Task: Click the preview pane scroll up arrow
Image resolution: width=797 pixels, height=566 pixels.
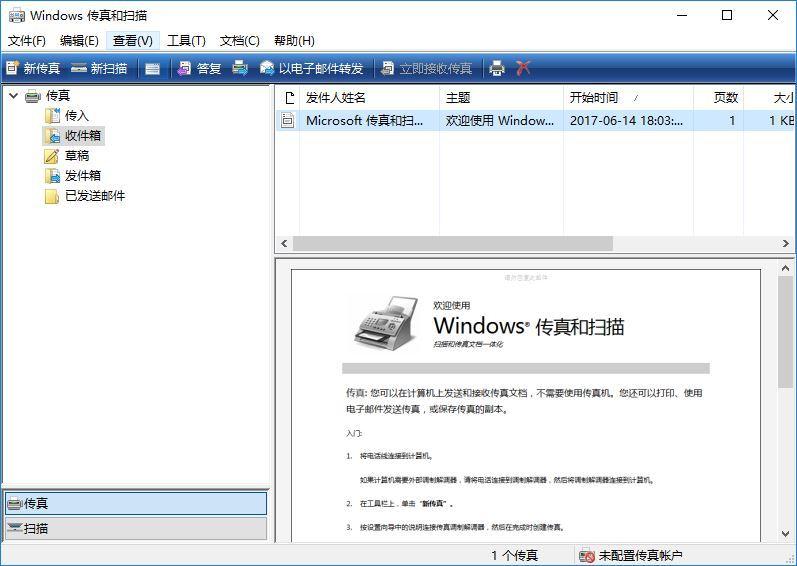Action: (786, 268)
